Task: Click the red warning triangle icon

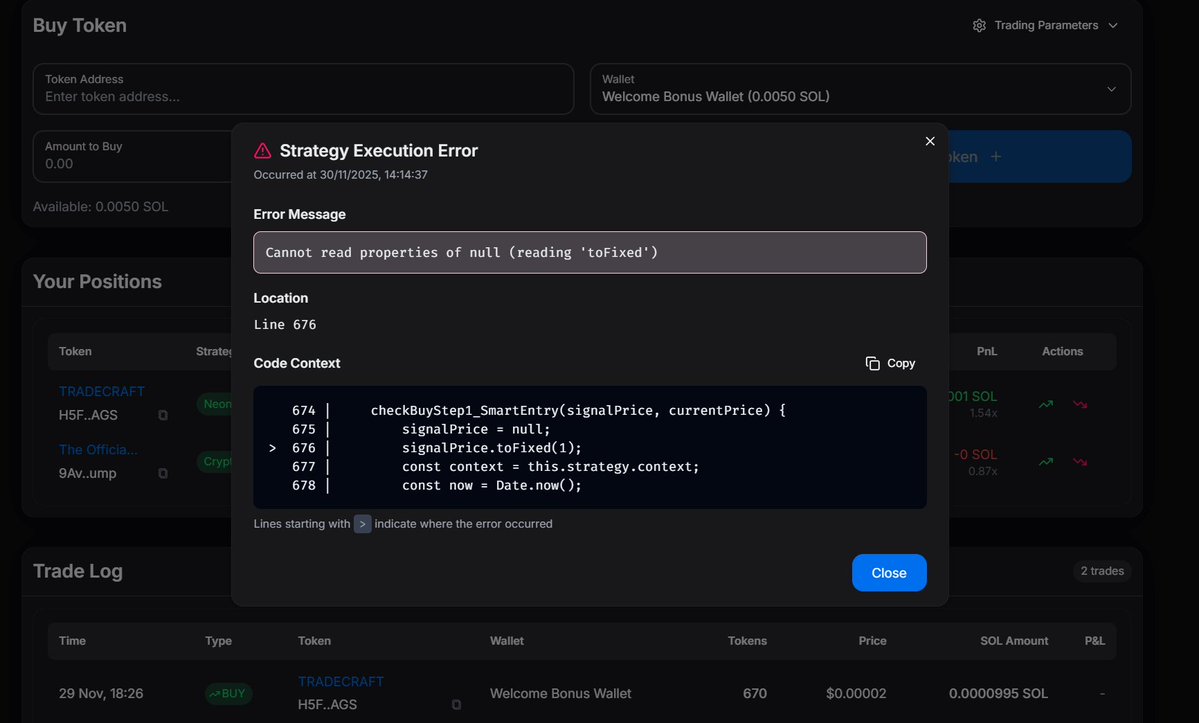Action: tap(262, 151)
